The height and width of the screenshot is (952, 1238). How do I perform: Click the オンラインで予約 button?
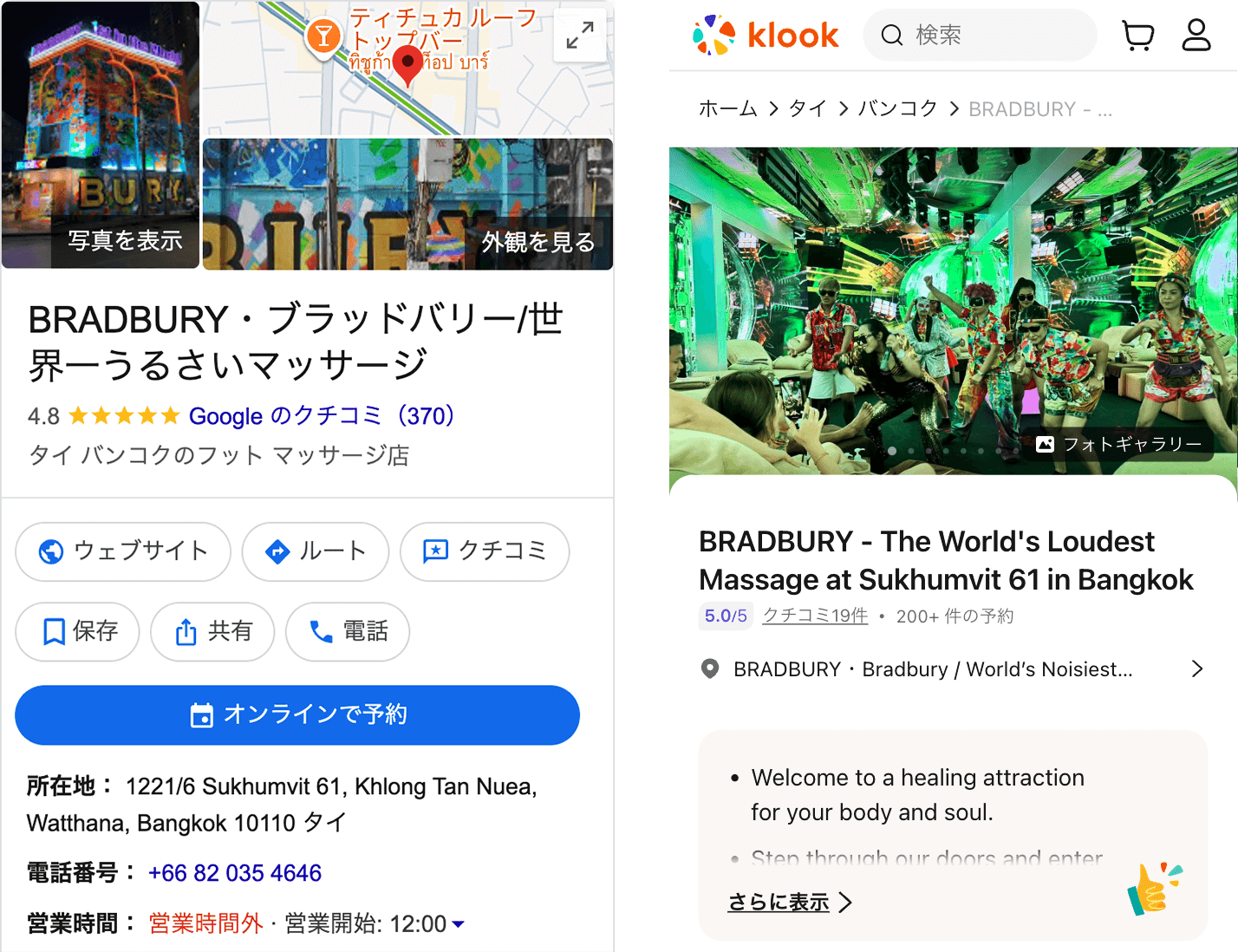coord(297,715)
